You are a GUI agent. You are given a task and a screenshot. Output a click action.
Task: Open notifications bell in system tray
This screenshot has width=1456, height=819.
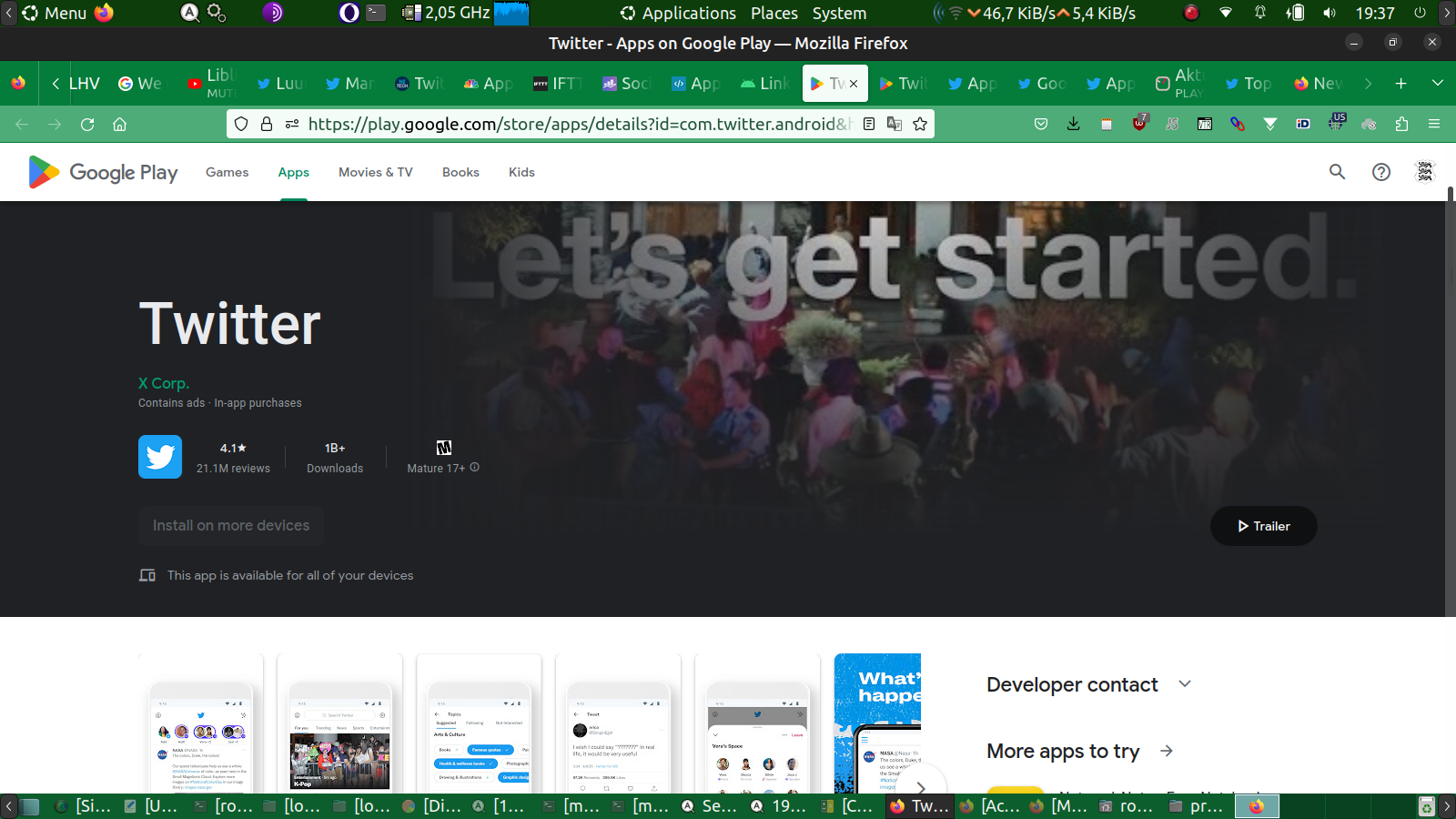click(x=1260, y=13)
